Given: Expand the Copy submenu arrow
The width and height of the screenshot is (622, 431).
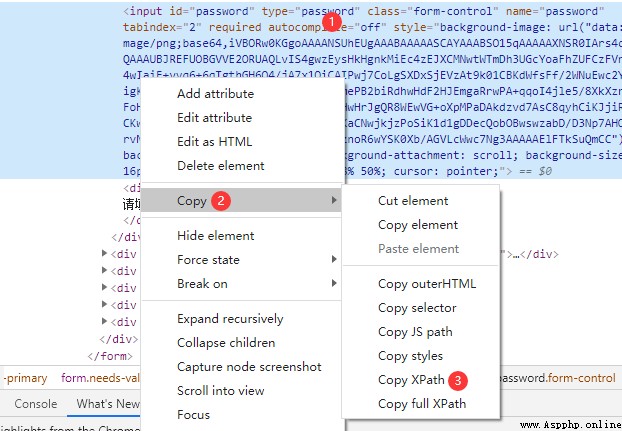Looking at the screenshot, I should (x=334, y=201).
